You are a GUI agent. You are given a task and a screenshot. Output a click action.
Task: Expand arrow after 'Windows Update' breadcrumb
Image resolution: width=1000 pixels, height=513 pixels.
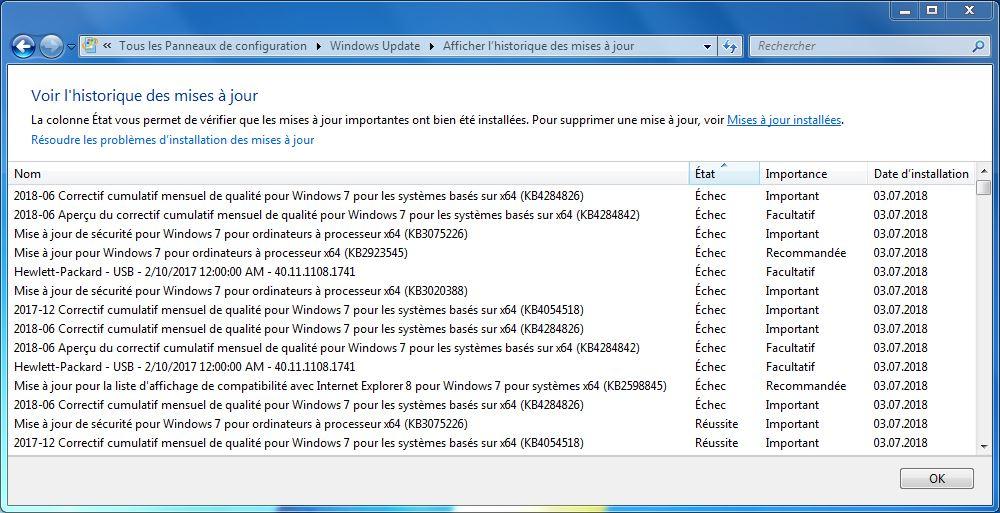432,46
